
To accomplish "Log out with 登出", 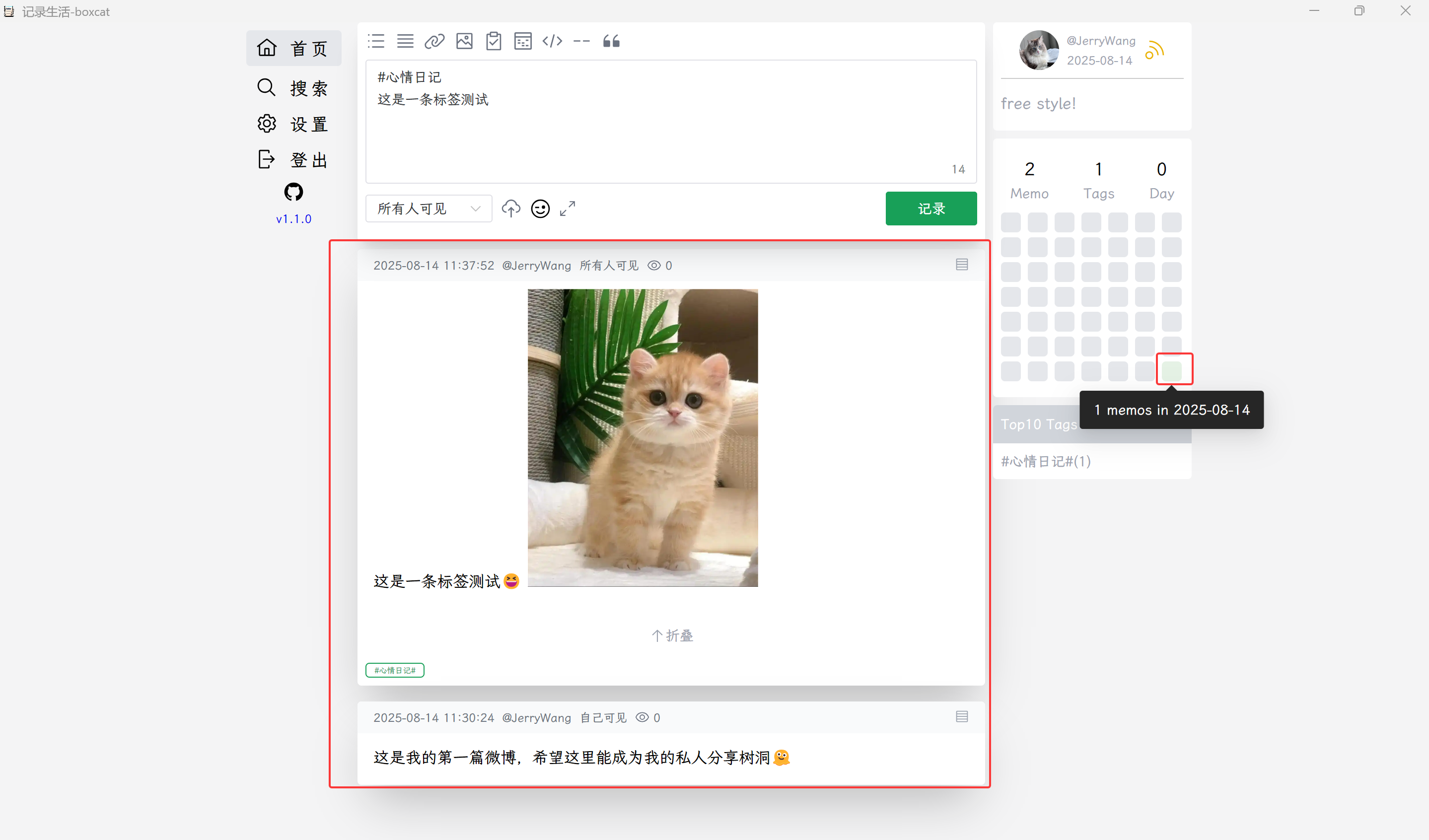I will [x=294, y=160].
